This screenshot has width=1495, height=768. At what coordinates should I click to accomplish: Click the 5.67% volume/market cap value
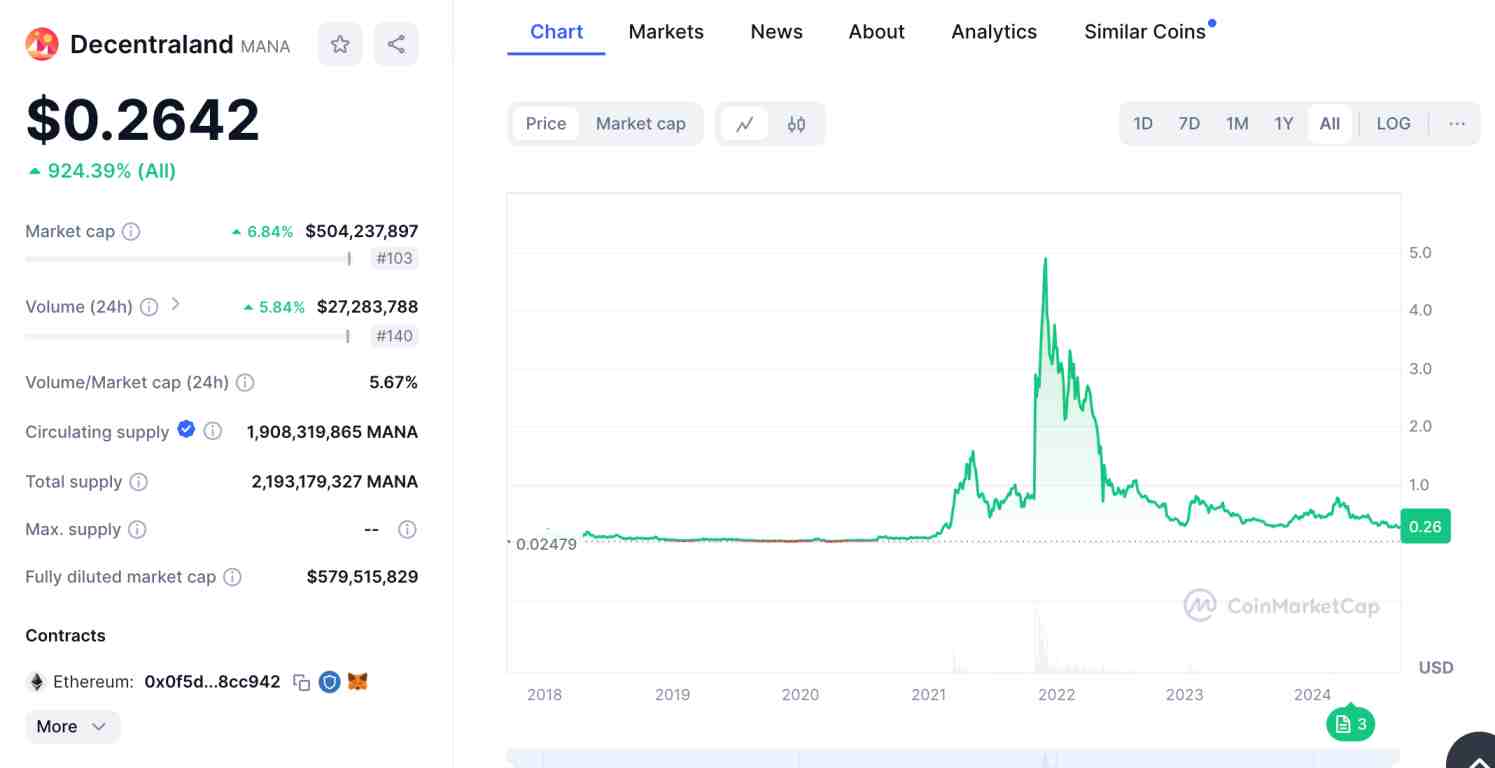393,382
